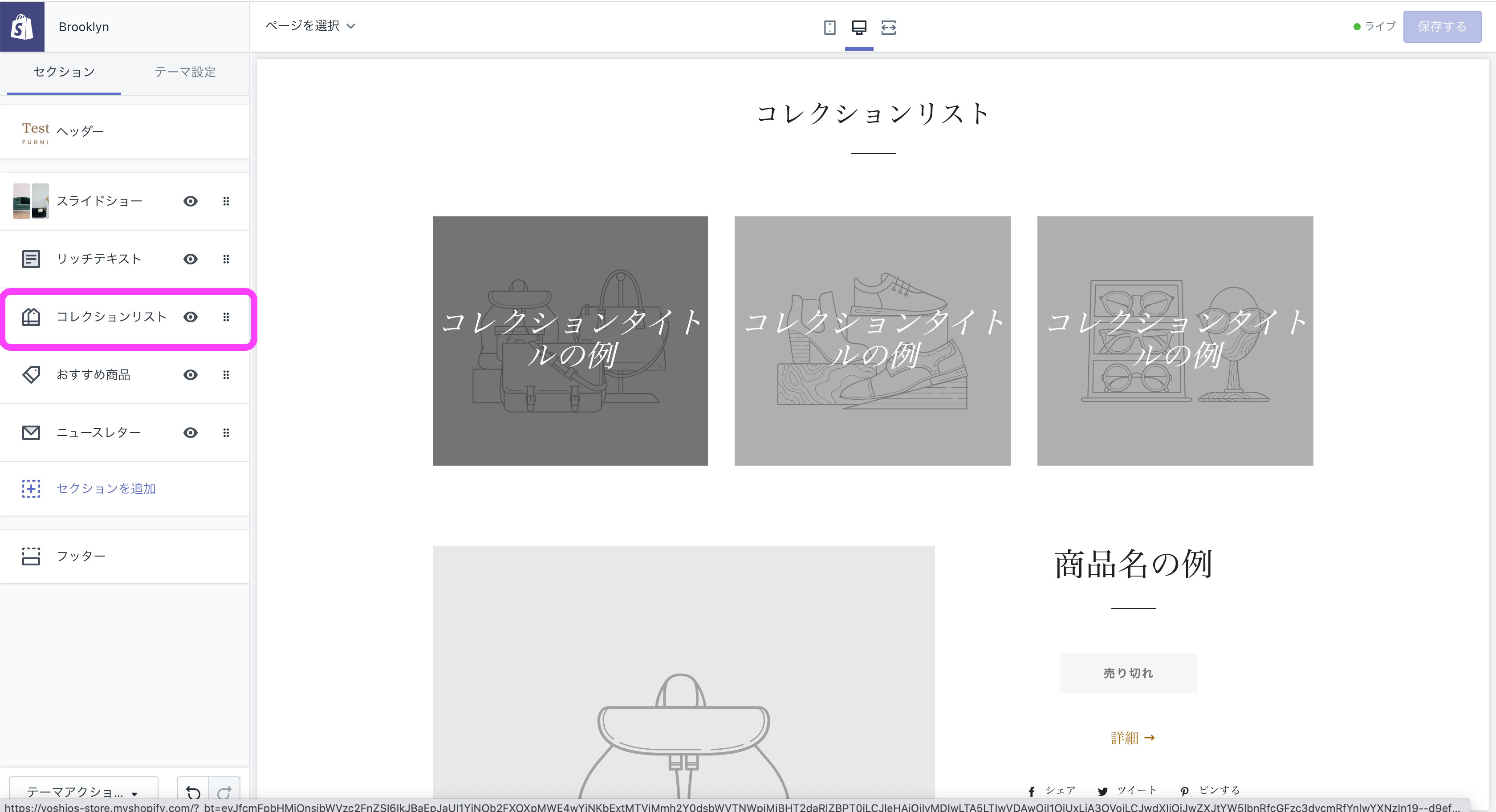The width and height of the screenshot is (1496, 812).
Task: Click the リッチテキスト section icon
Action: [31, 259]
